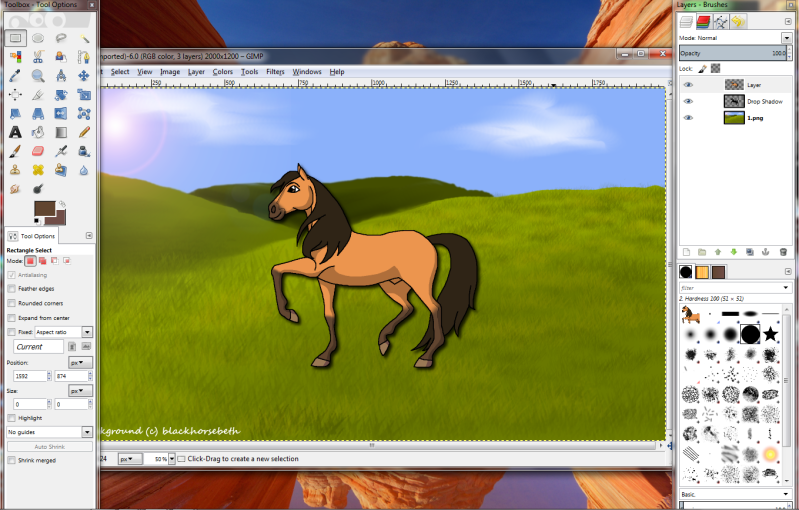Switch to the Undo History tab
Viewport: 799px width, 510px height.
click(x=738, y=21)
